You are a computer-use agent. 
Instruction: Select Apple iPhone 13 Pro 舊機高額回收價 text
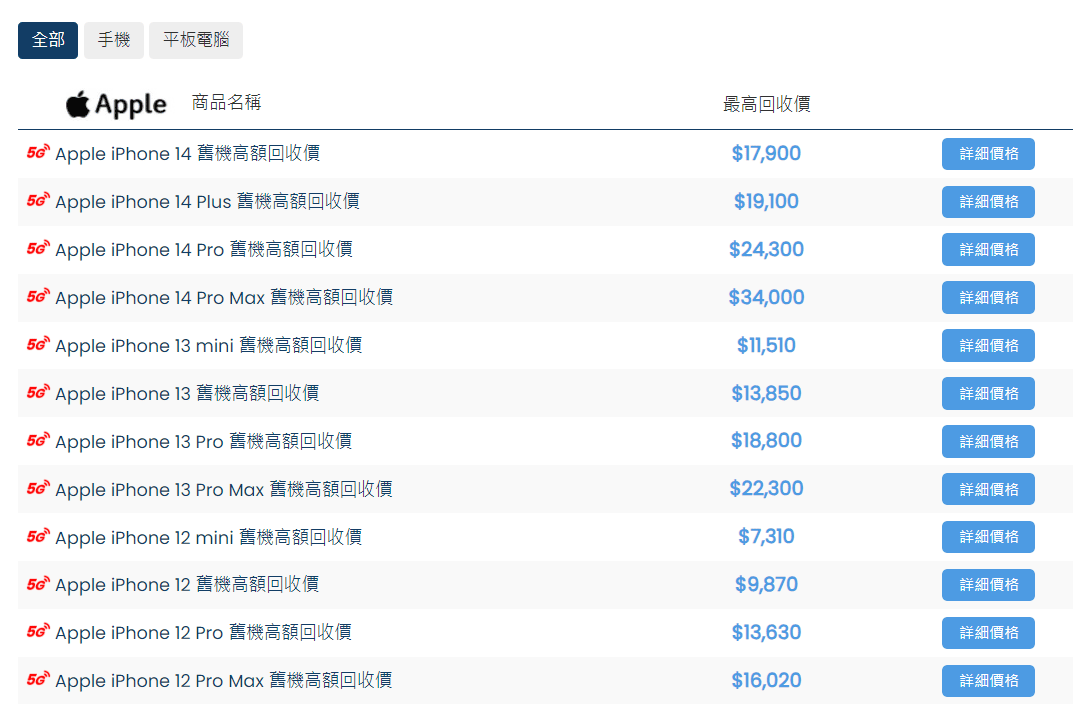(204, 441)
